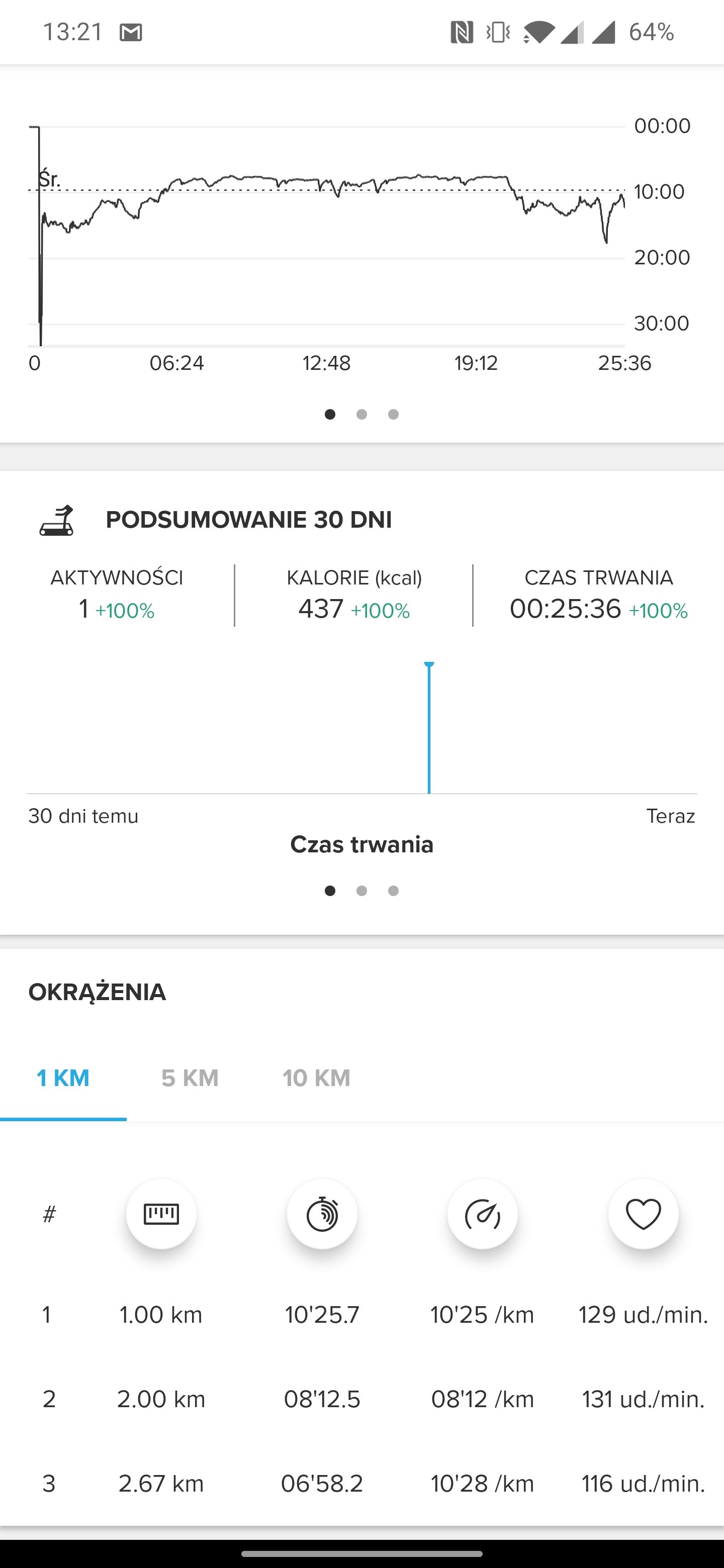Select third page dot under pace chart
This screenshot has width=724, height=1568.
point(393,415)
